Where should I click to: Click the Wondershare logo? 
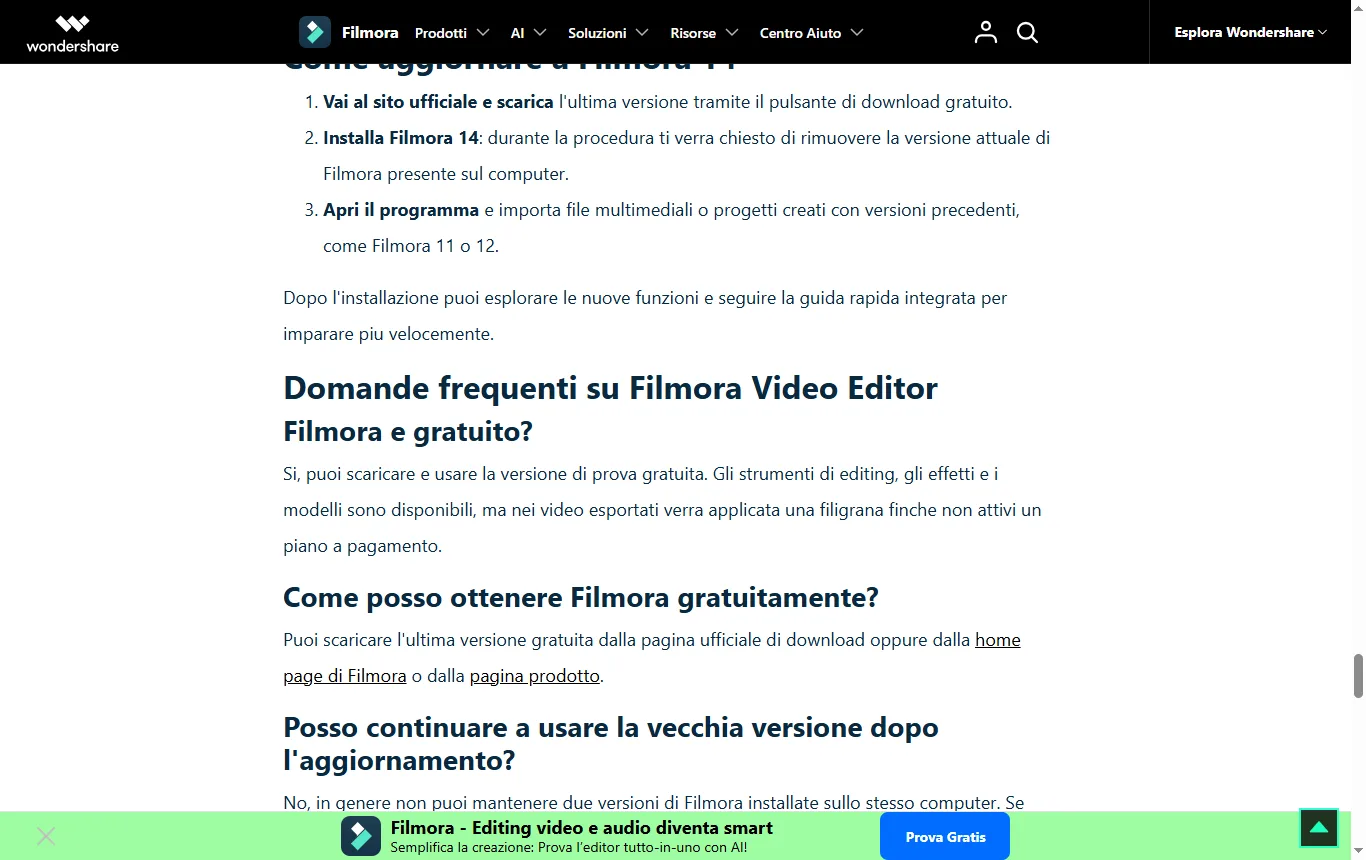(72, 32)
